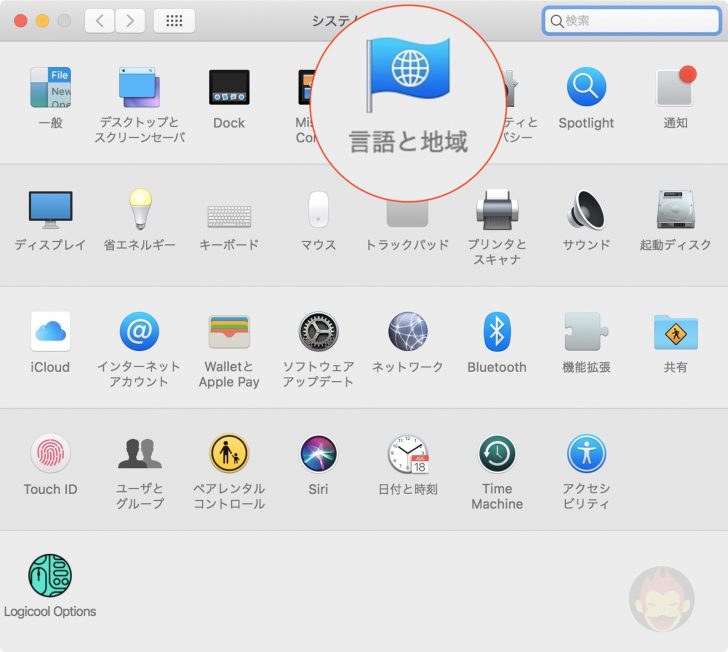
Task: Open ユーザとグループ preferences
Action: 139,454
